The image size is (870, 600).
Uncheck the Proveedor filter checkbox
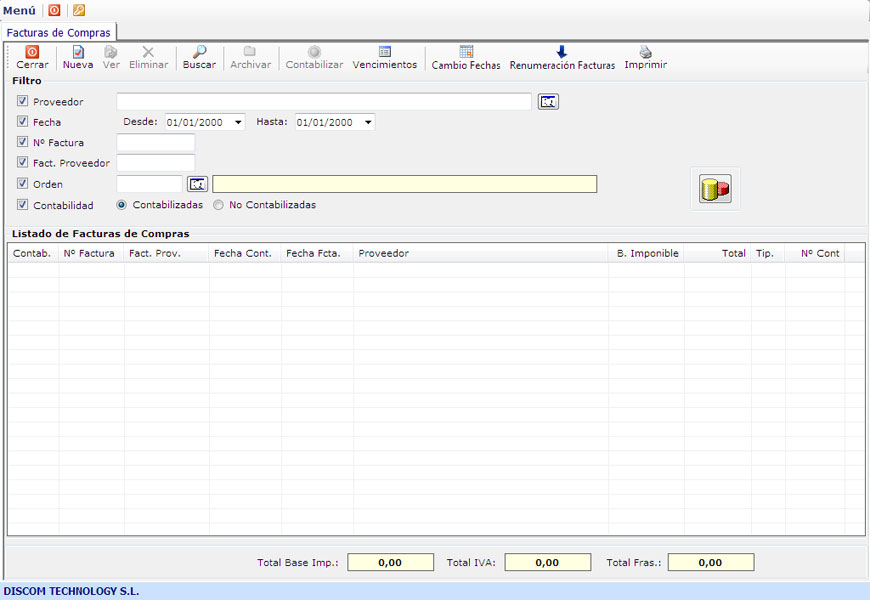point(23,102)
